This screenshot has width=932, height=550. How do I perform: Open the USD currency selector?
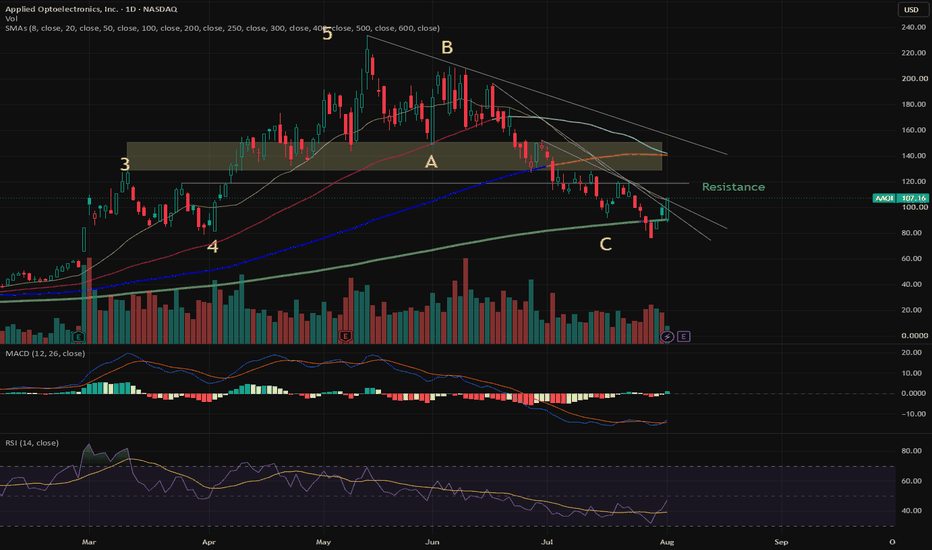click(x=911, y=10)
